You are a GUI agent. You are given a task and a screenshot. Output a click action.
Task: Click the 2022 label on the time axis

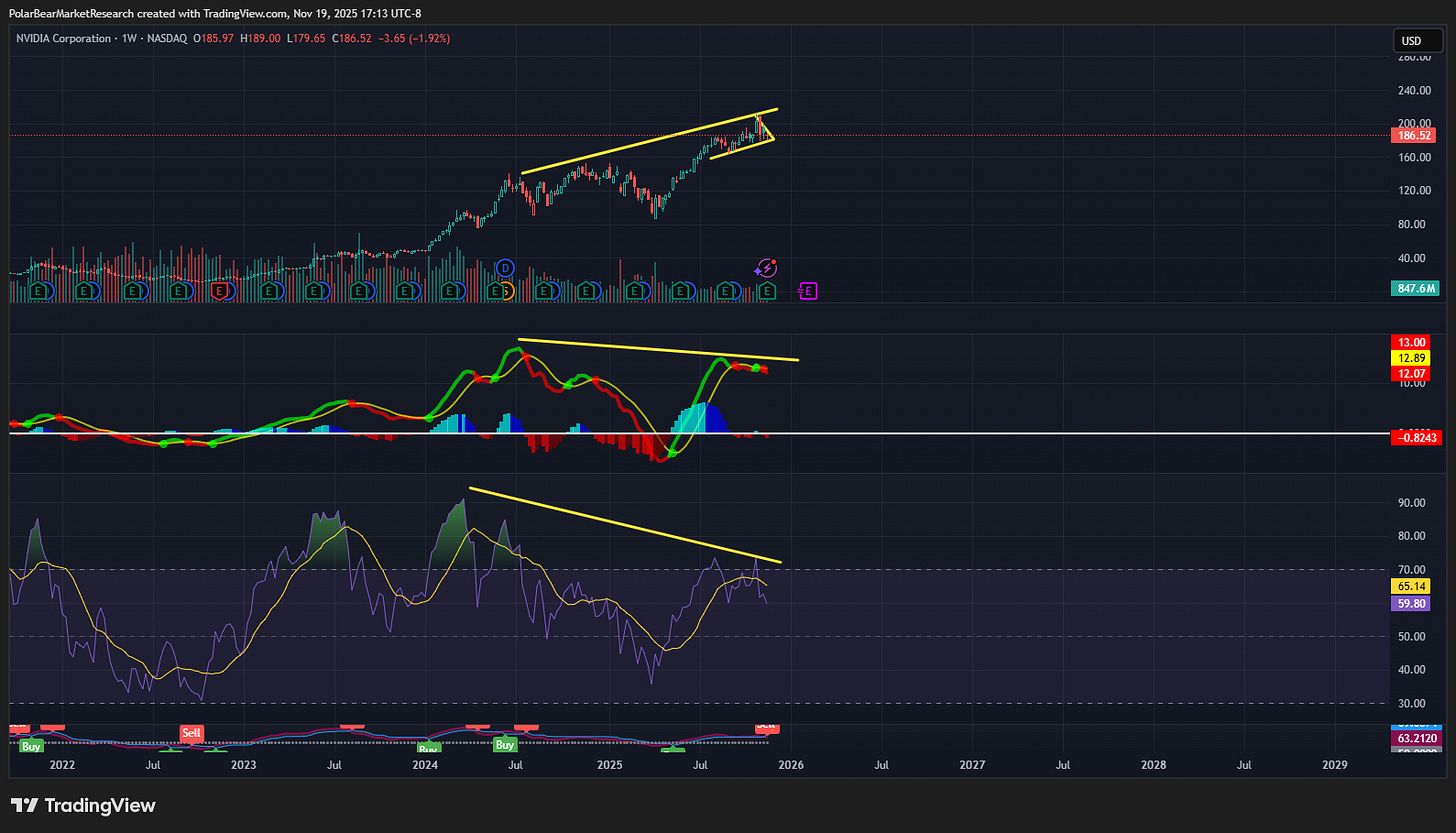[x=62, y=764]
